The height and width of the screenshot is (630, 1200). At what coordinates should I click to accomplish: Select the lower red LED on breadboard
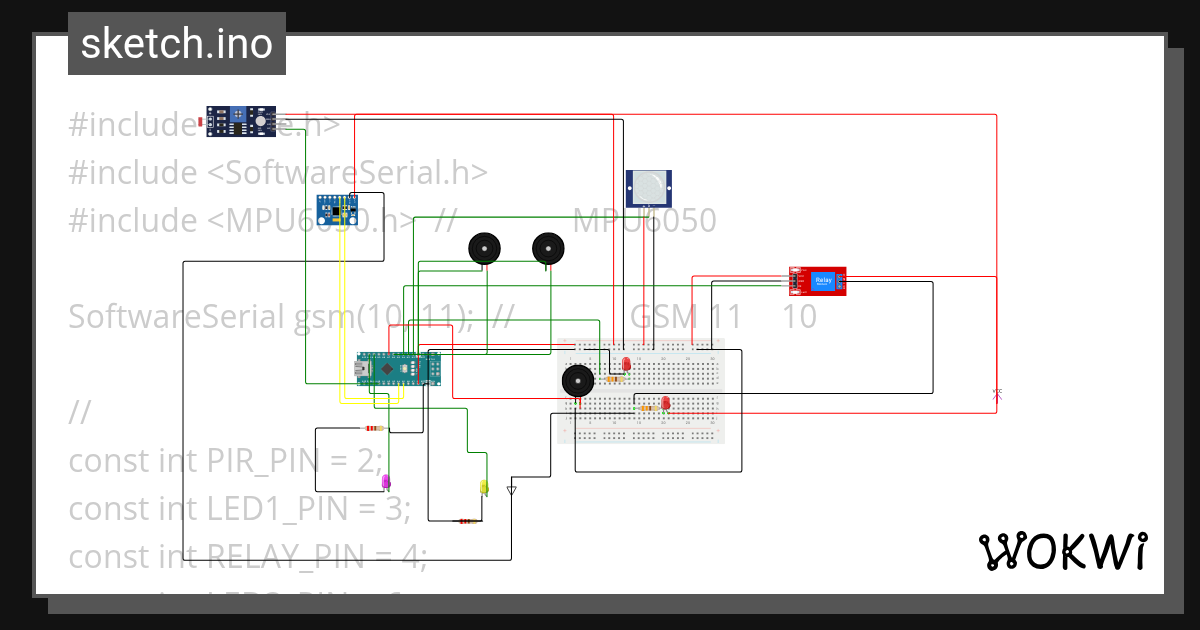pos(666,403)
